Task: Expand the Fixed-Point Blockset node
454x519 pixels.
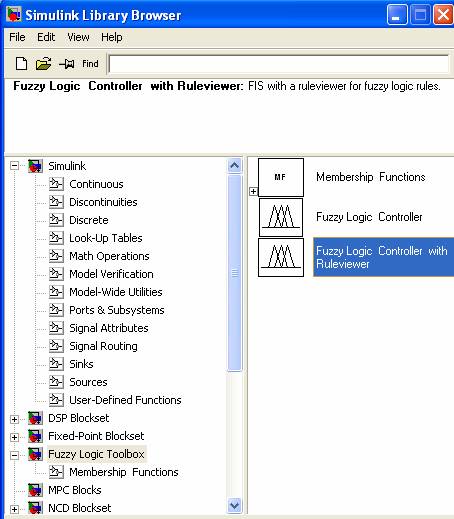Action: click(14, 437)
